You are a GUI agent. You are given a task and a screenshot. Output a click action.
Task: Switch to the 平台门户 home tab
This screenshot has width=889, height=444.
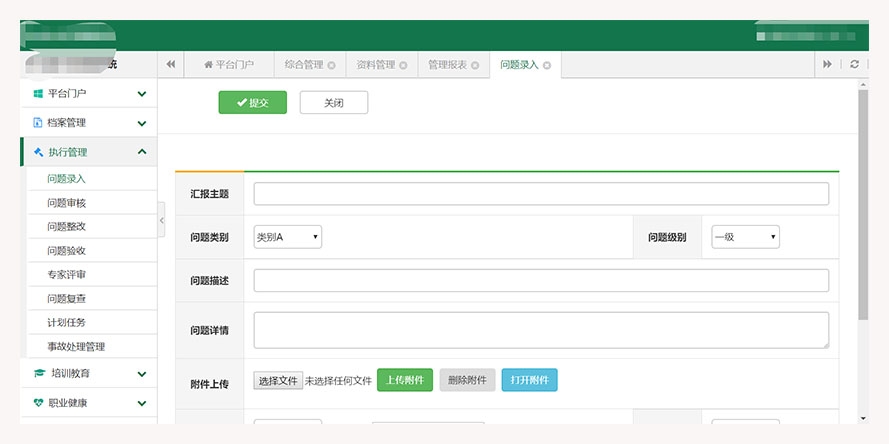229,65
